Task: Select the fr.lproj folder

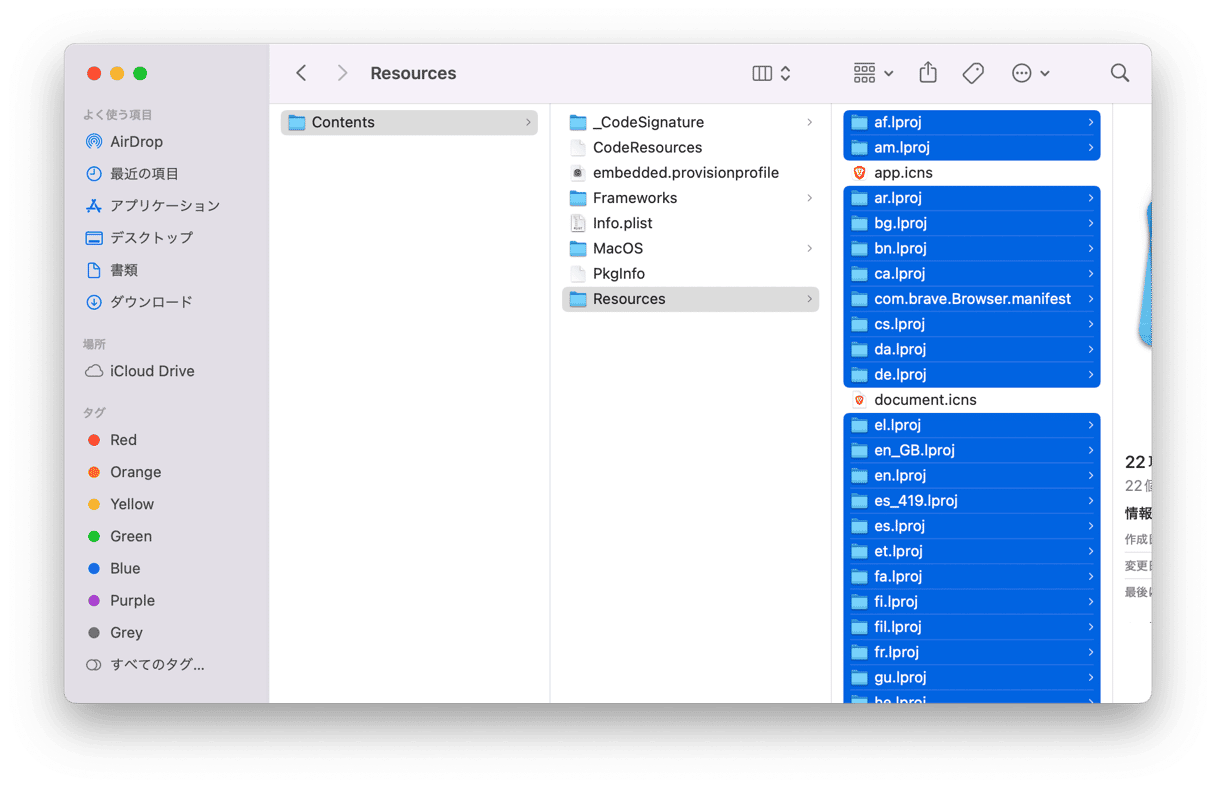Action: [972, 652]
